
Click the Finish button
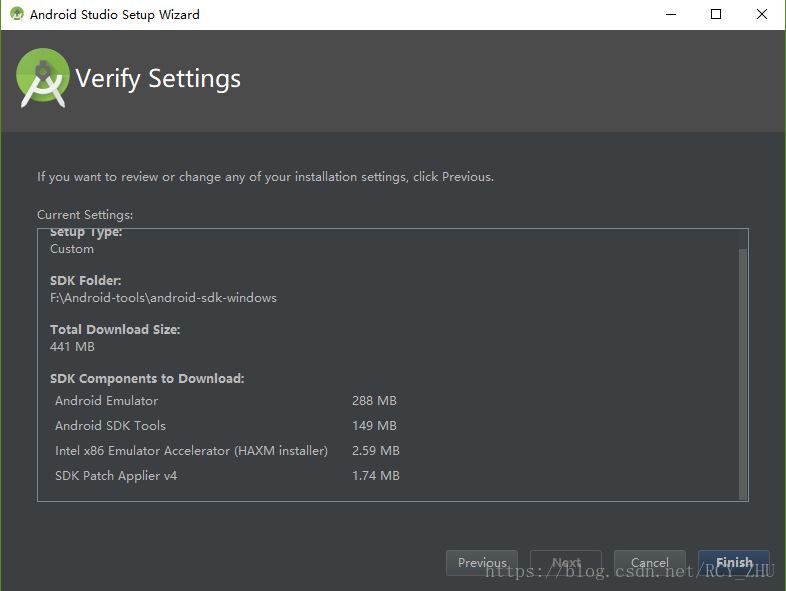[x=733, y=562]
